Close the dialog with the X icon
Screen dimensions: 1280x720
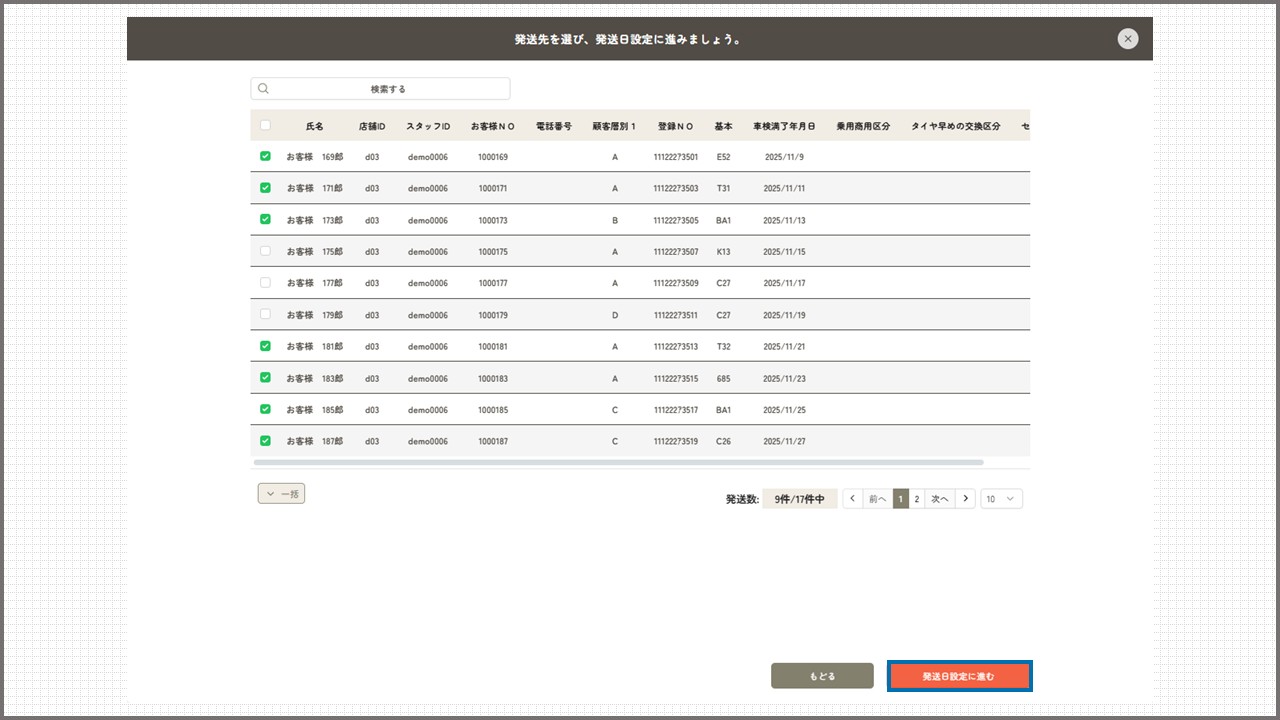(1128, 39)
